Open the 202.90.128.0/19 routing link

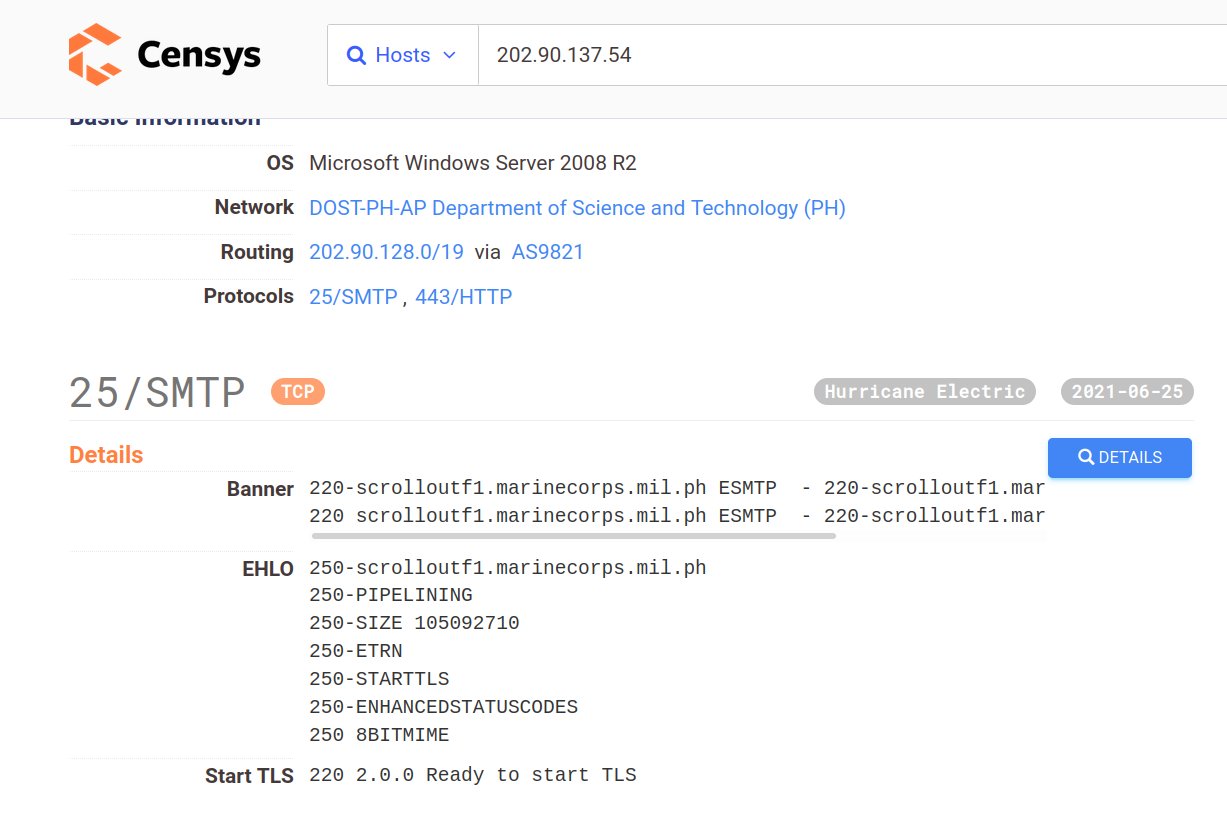[x=386, y=252]
